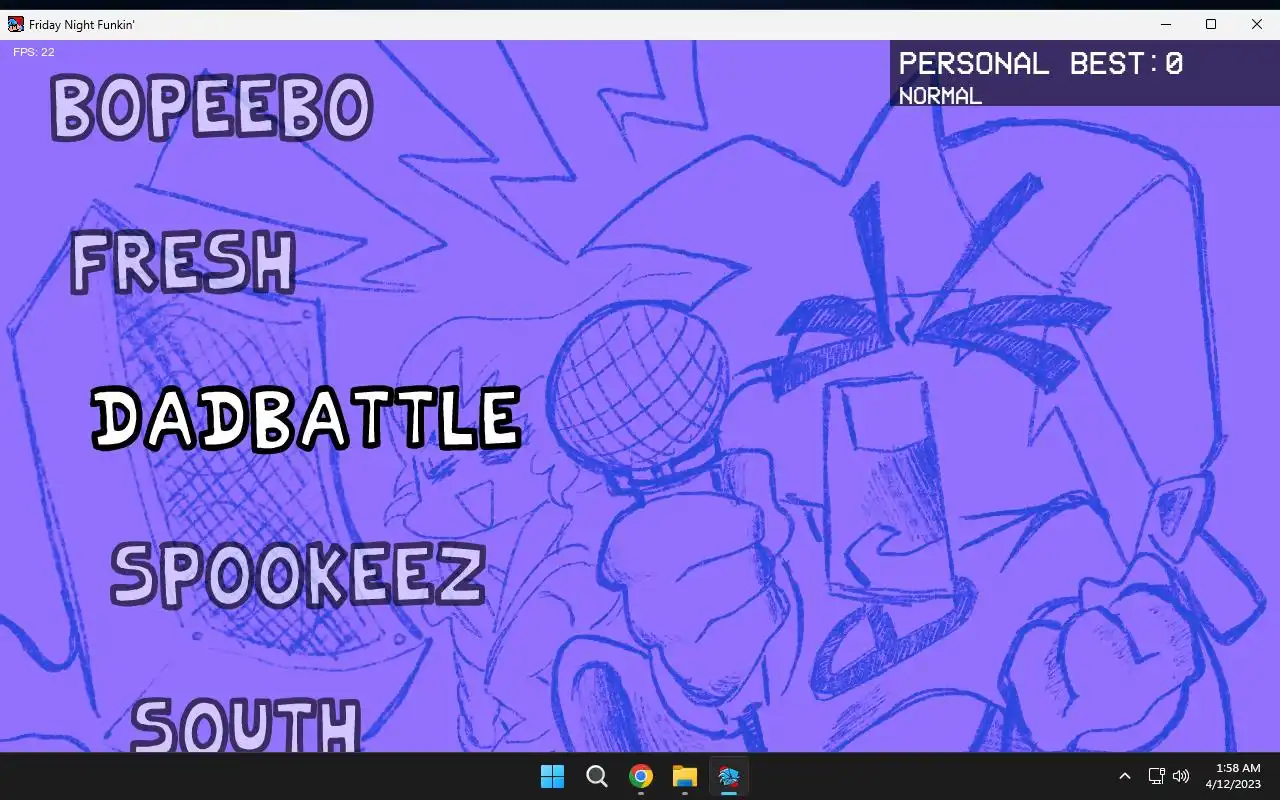Select the South song entry
Viewport: 1280px width, 800px height.
(x=246, y=724)
